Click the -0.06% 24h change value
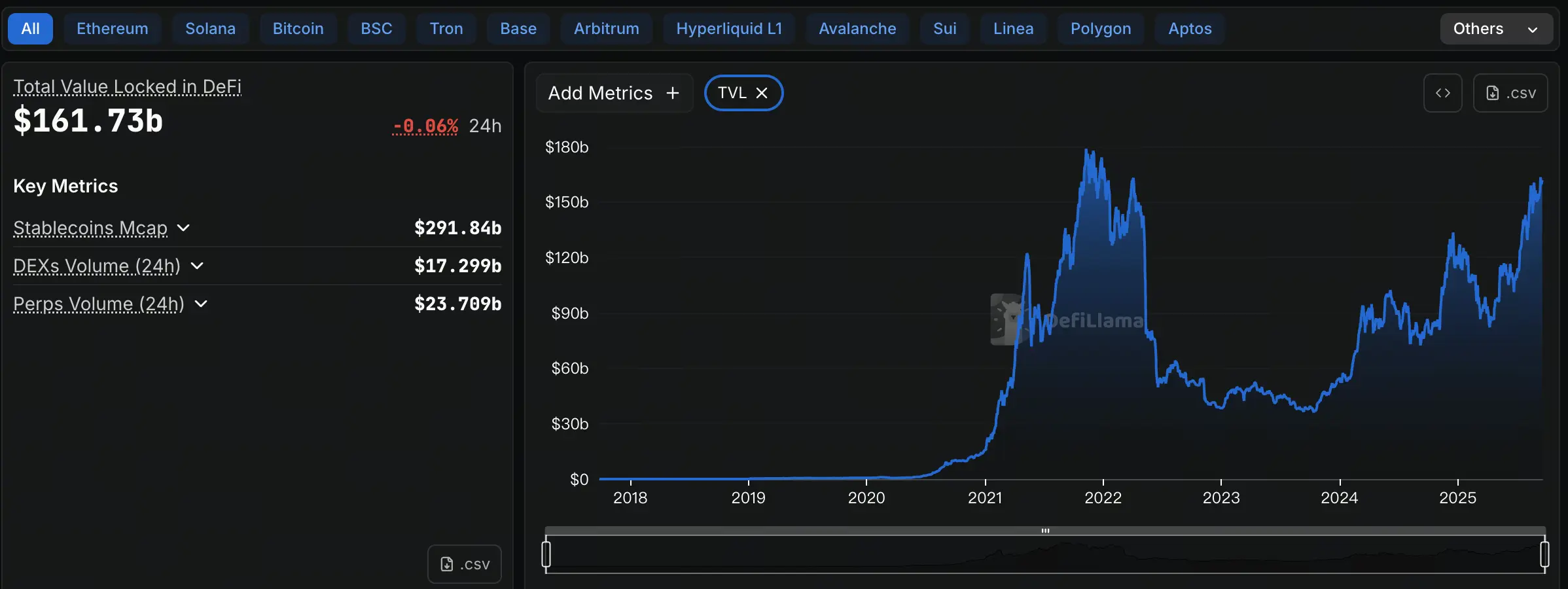The height and width of the screenshot is (589, 1568). [425, 126]
